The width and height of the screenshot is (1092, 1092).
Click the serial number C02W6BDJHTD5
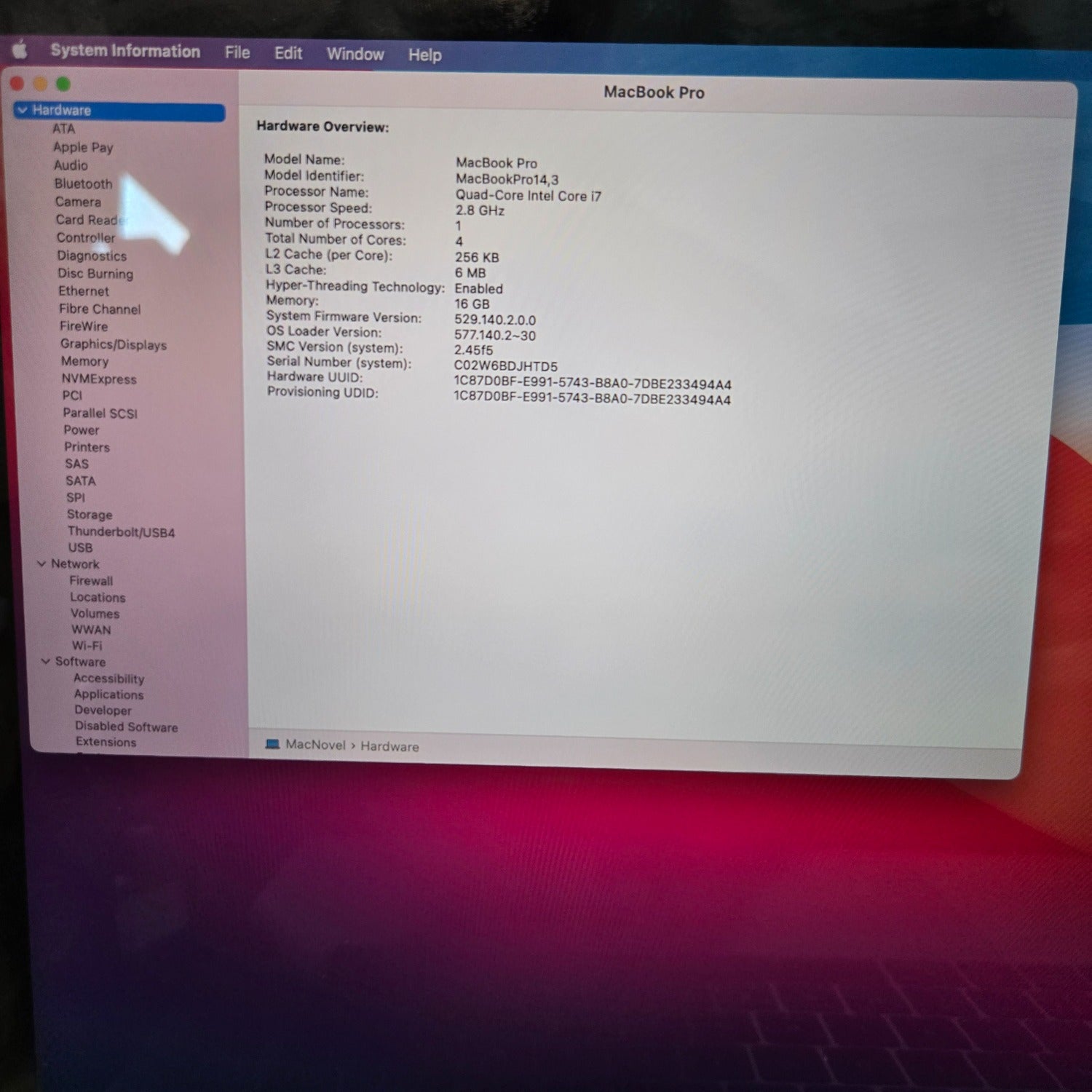pyautogui.click(x=505, y=366)
